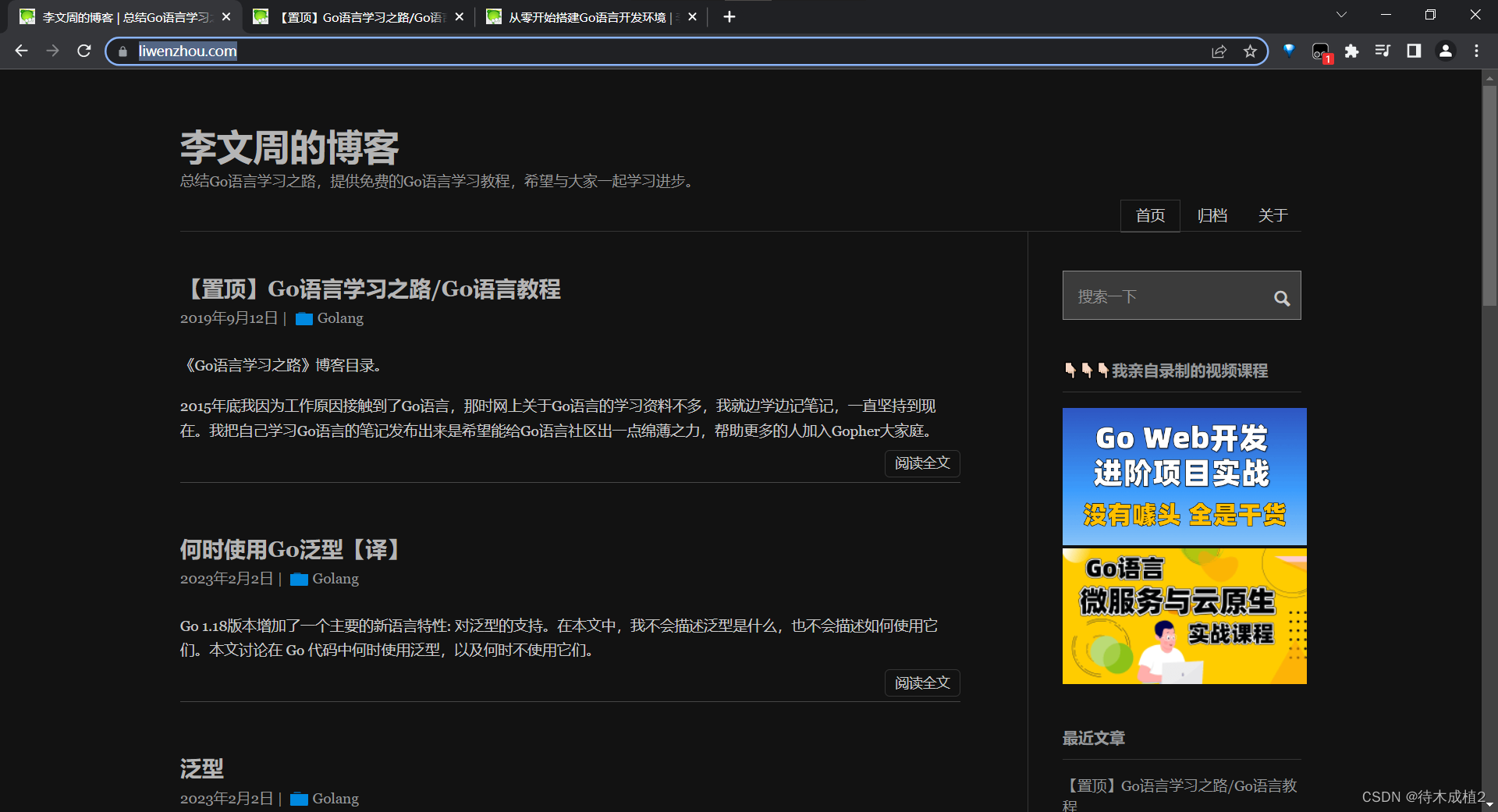This screenshot has height=812, width=1498.
Task: Click 阅读全文 for the 置顶 post
Action: tap(922, 463)
